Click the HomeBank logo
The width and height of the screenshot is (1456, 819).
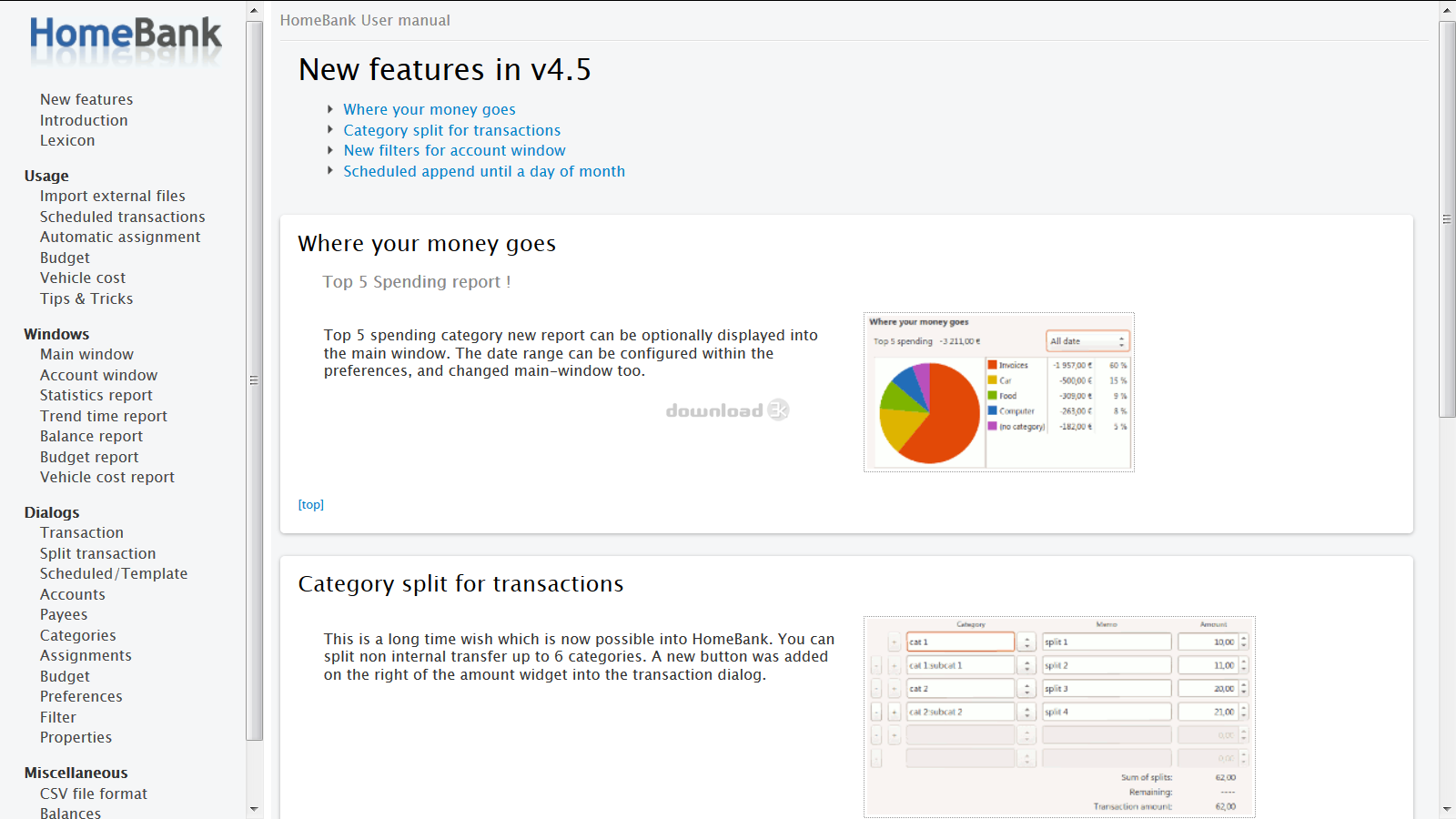point(126,40)
